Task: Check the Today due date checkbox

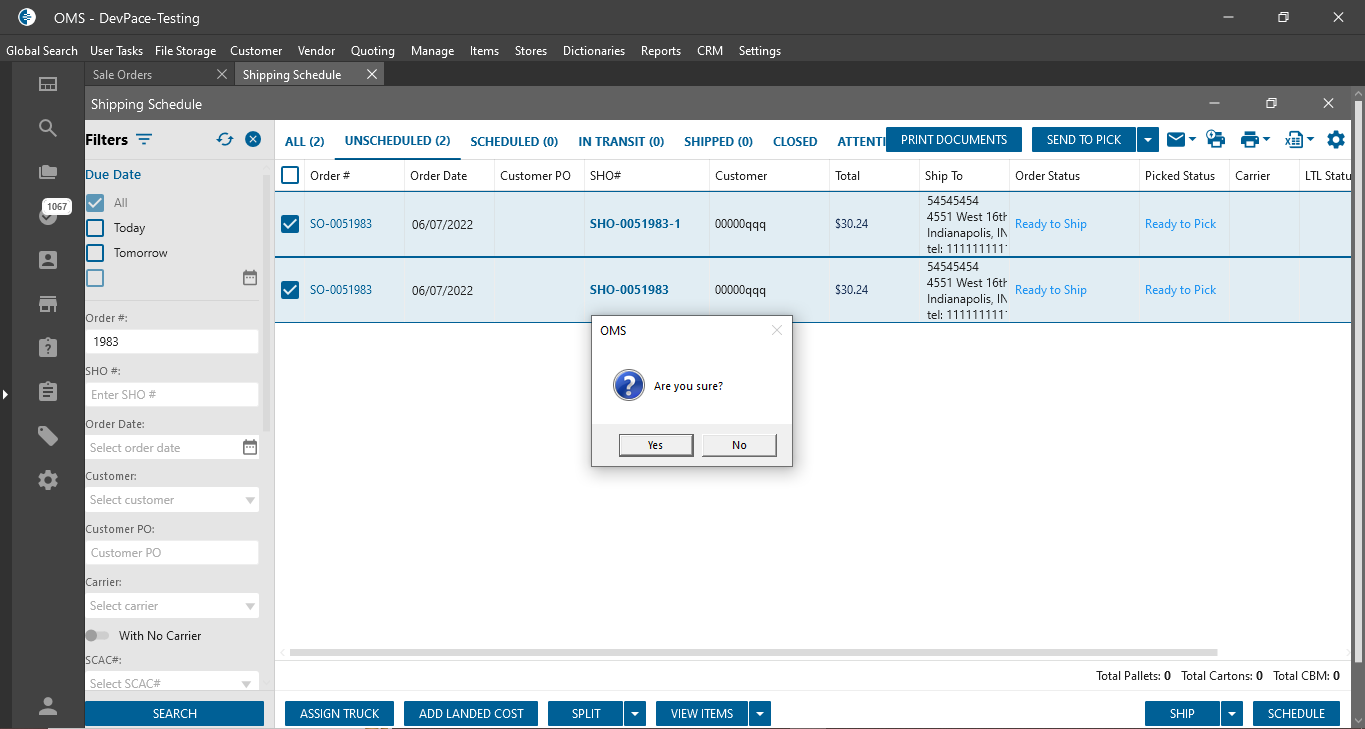Action: (95, 228)
